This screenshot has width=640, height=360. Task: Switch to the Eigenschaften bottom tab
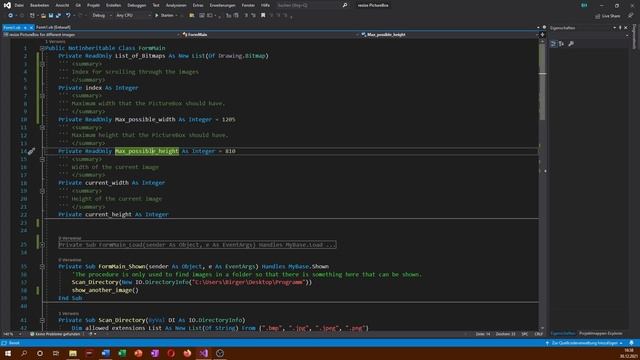(562, 333)
